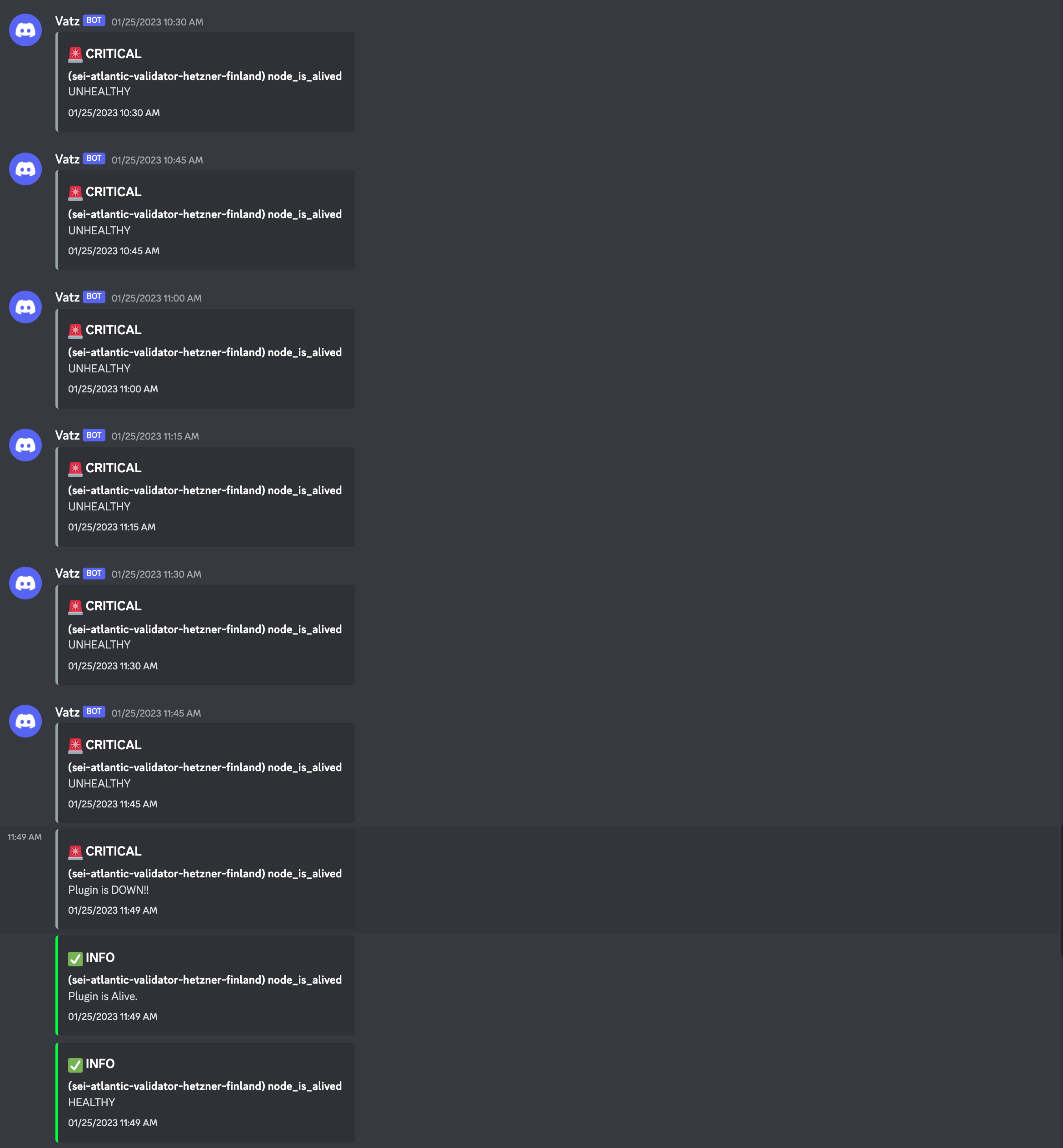
Task: Click Vatz avatar on 11:15 AM message
Action: (x=25, y=445)
